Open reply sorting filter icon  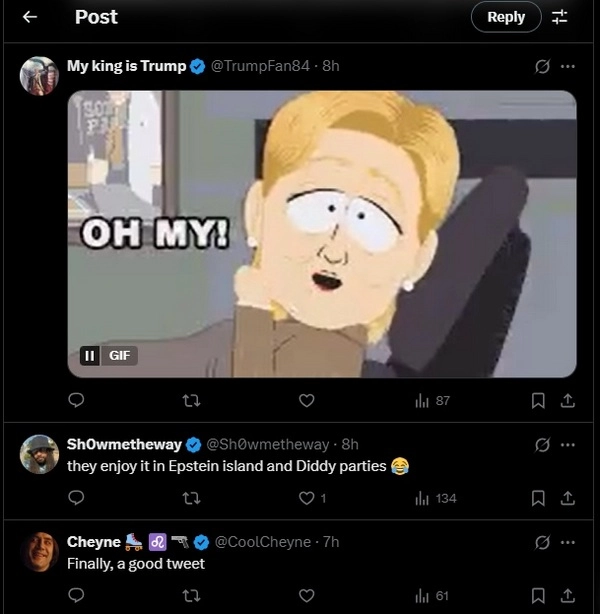coord(560,17)
